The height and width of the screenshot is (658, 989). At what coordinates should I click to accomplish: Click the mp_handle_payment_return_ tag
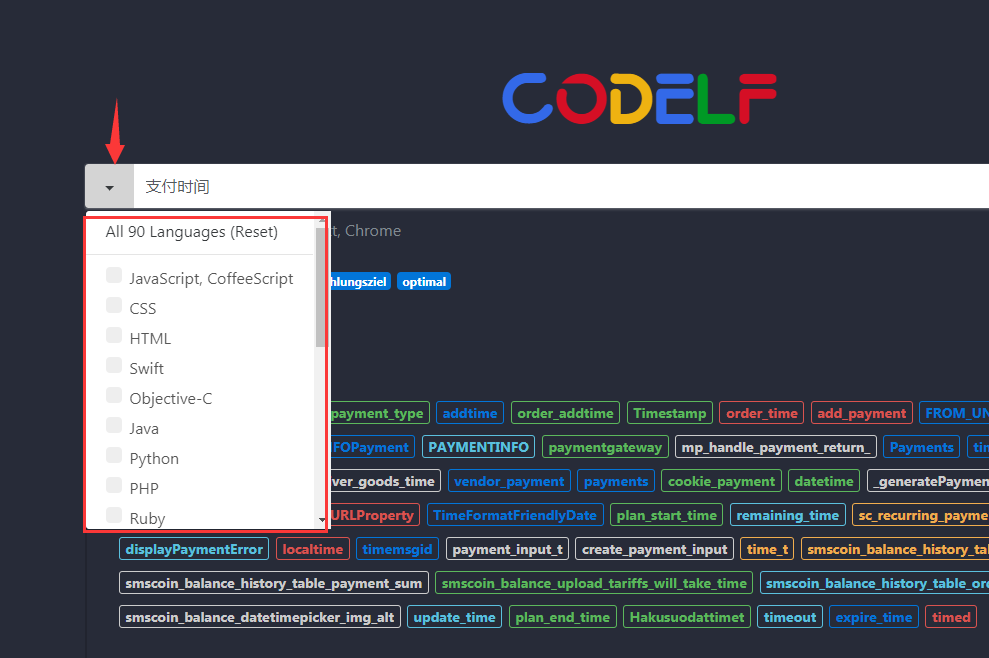click(776, 447)
